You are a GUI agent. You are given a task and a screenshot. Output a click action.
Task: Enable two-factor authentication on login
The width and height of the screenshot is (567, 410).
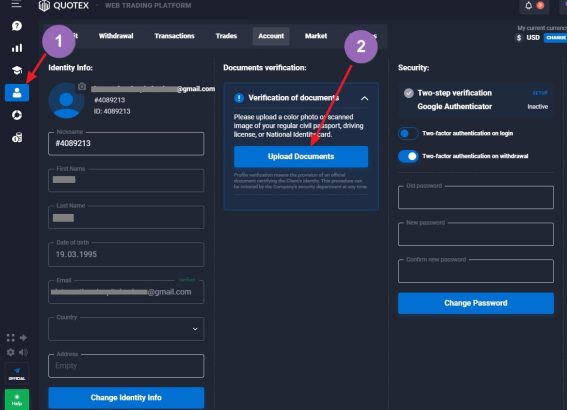408,133
